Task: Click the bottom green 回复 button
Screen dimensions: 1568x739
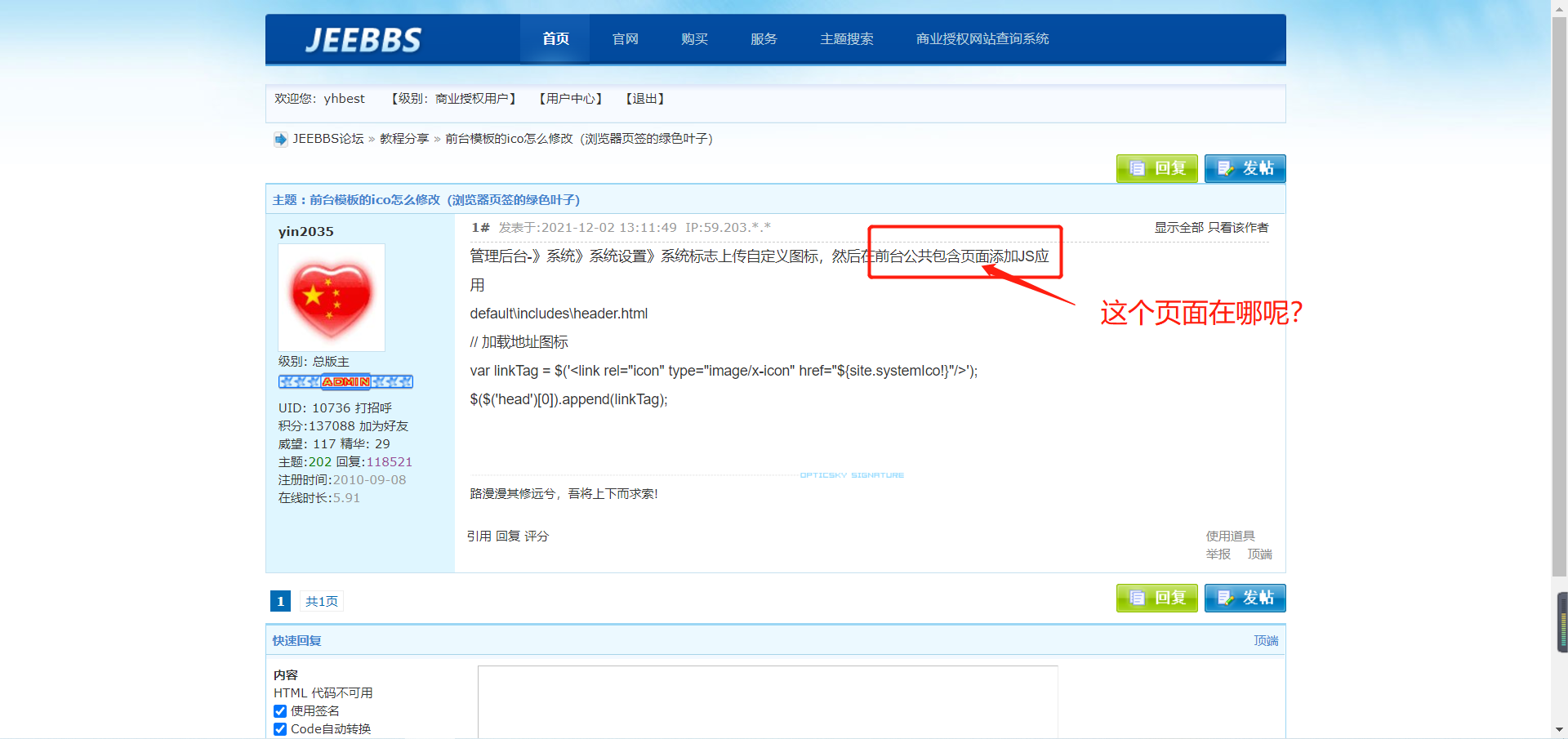Action: coord(1157,598)
